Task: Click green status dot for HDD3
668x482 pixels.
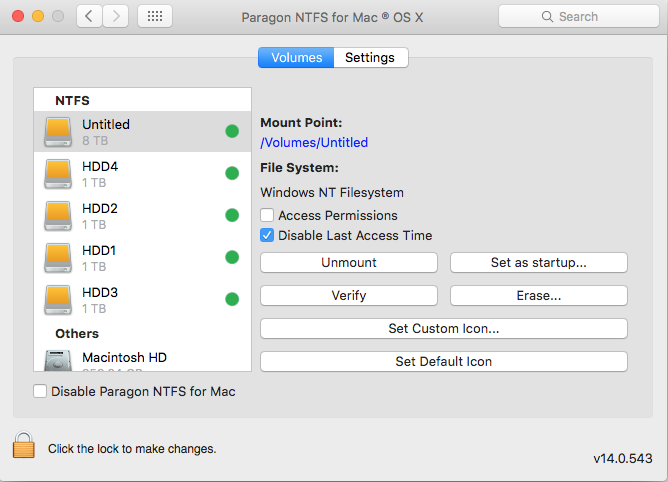Action: click(x=232, y=299)
